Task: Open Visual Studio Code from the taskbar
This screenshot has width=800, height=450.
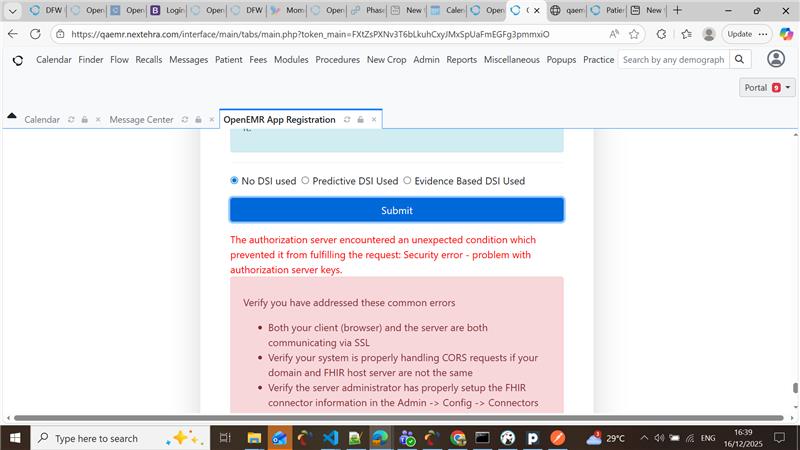Action: (x=330, y=438)
